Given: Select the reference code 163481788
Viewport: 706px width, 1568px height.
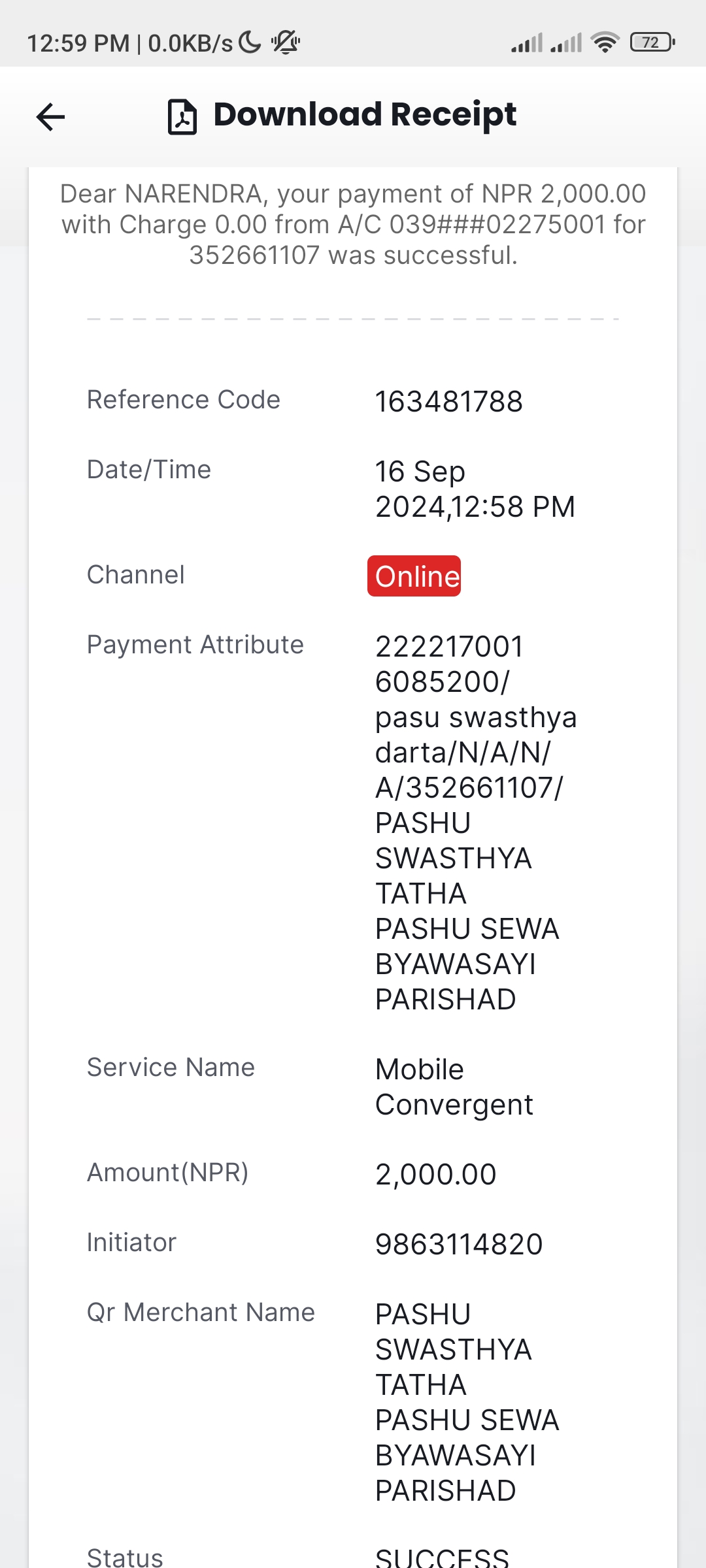Looking at the screenshot, I should pos(449,402).
